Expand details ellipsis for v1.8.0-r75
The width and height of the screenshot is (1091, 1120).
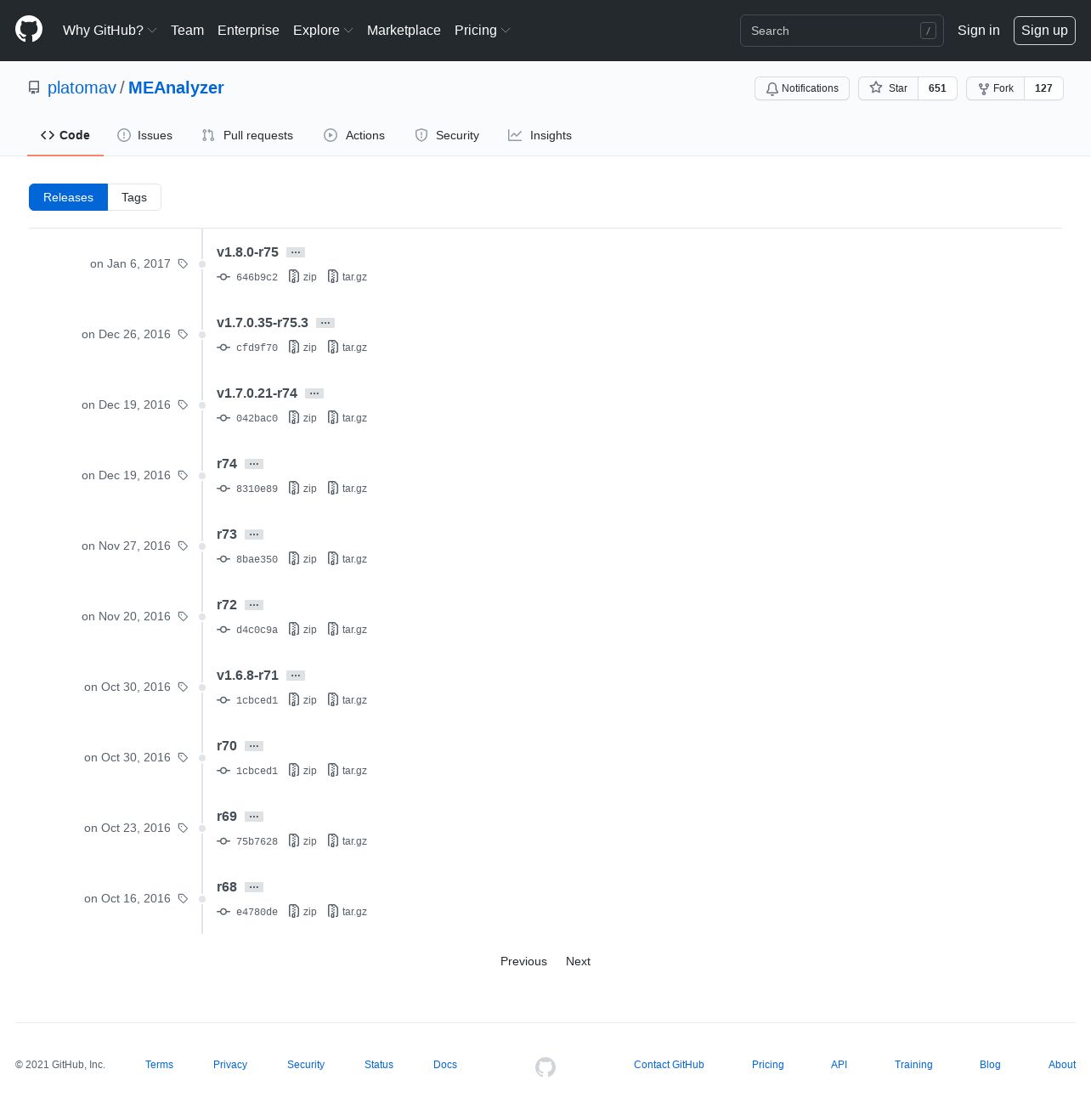pyautogui.click(x=296, y=252)
